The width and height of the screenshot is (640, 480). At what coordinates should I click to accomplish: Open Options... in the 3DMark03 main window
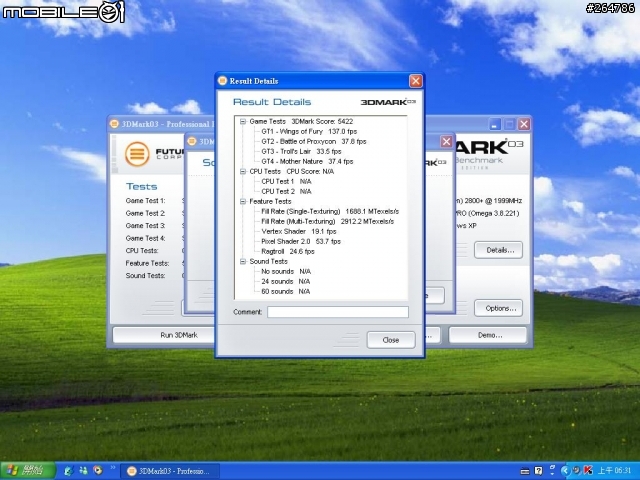coord(498,308)
